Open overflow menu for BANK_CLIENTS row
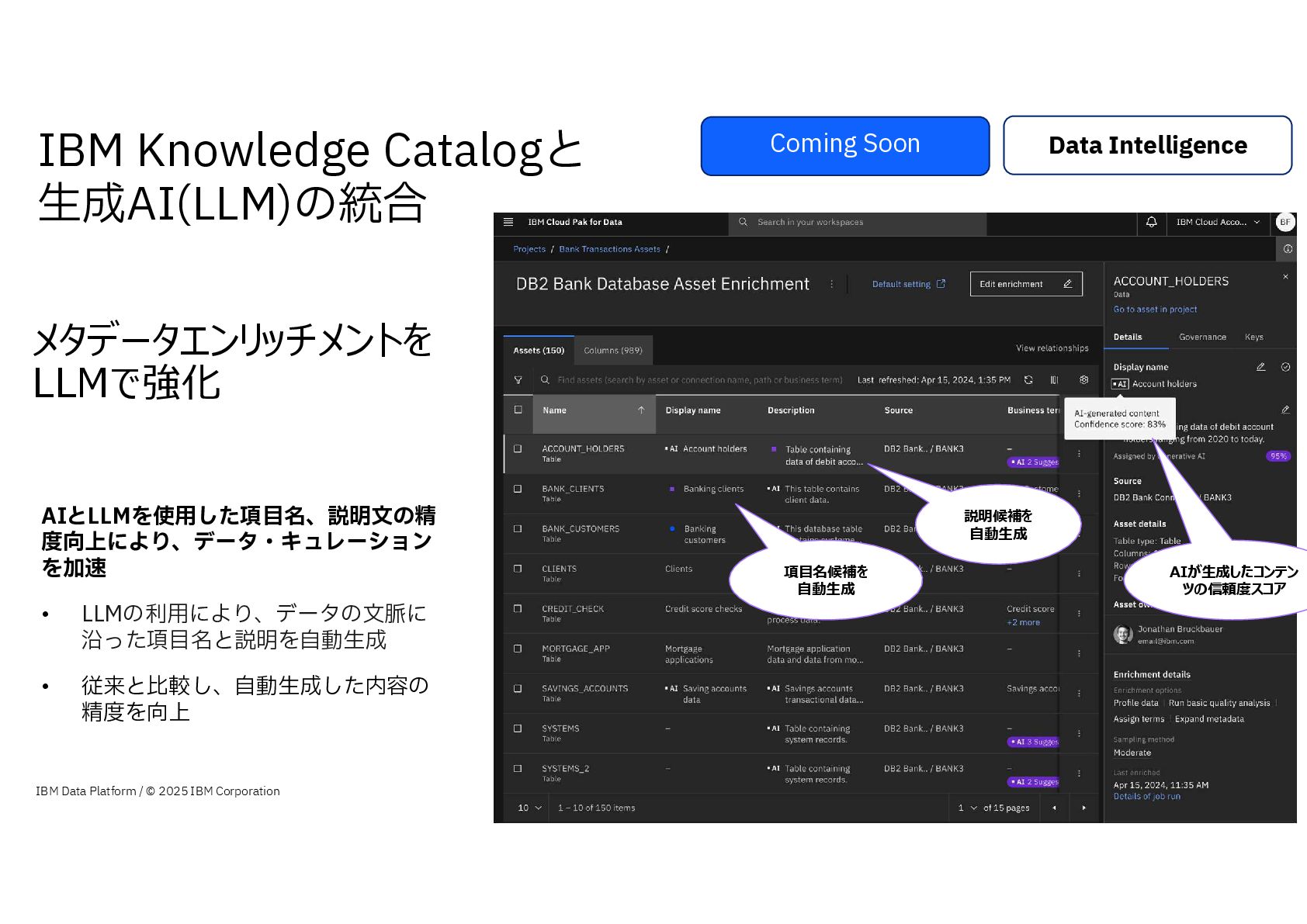Image resolution: width=1307 pixels, height=924 pixels. [1079, 494]
